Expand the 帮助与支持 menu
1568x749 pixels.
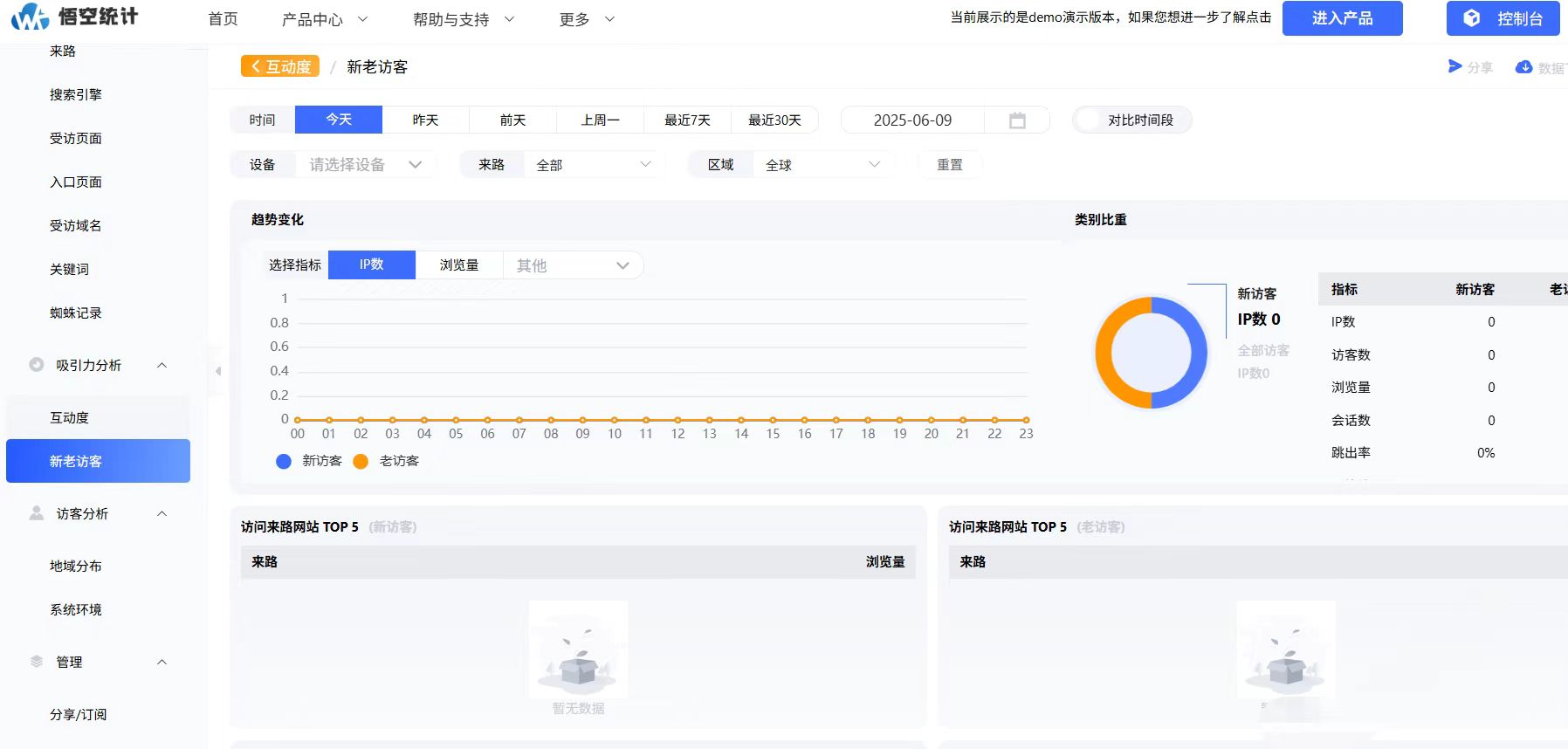point(464,19)
